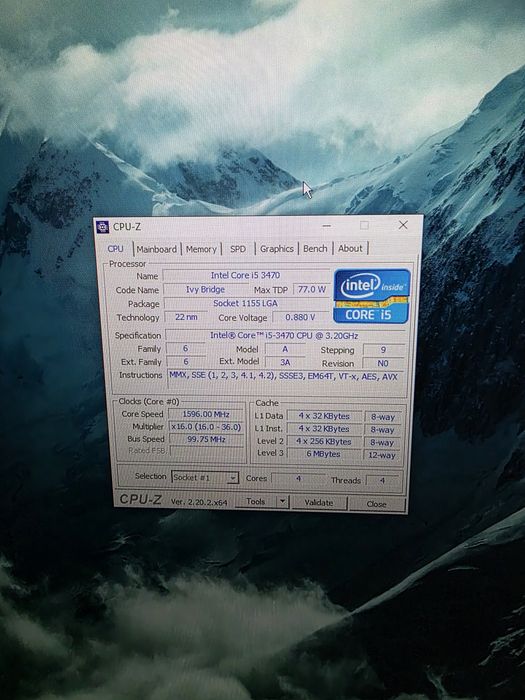Viewport: 525px width, 700px height.
Task: Click the i5-3470 CPU @ 3.20GHz specification
Action: pos(285,335)
